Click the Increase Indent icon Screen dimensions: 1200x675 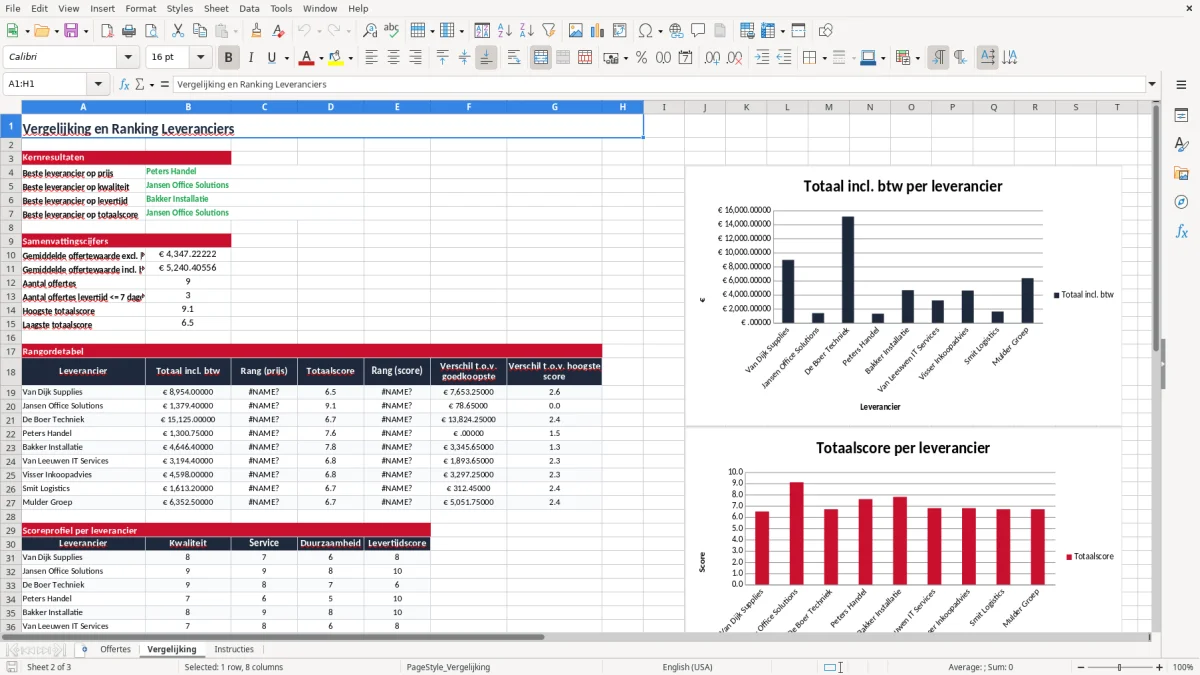(x=763, y=58)
